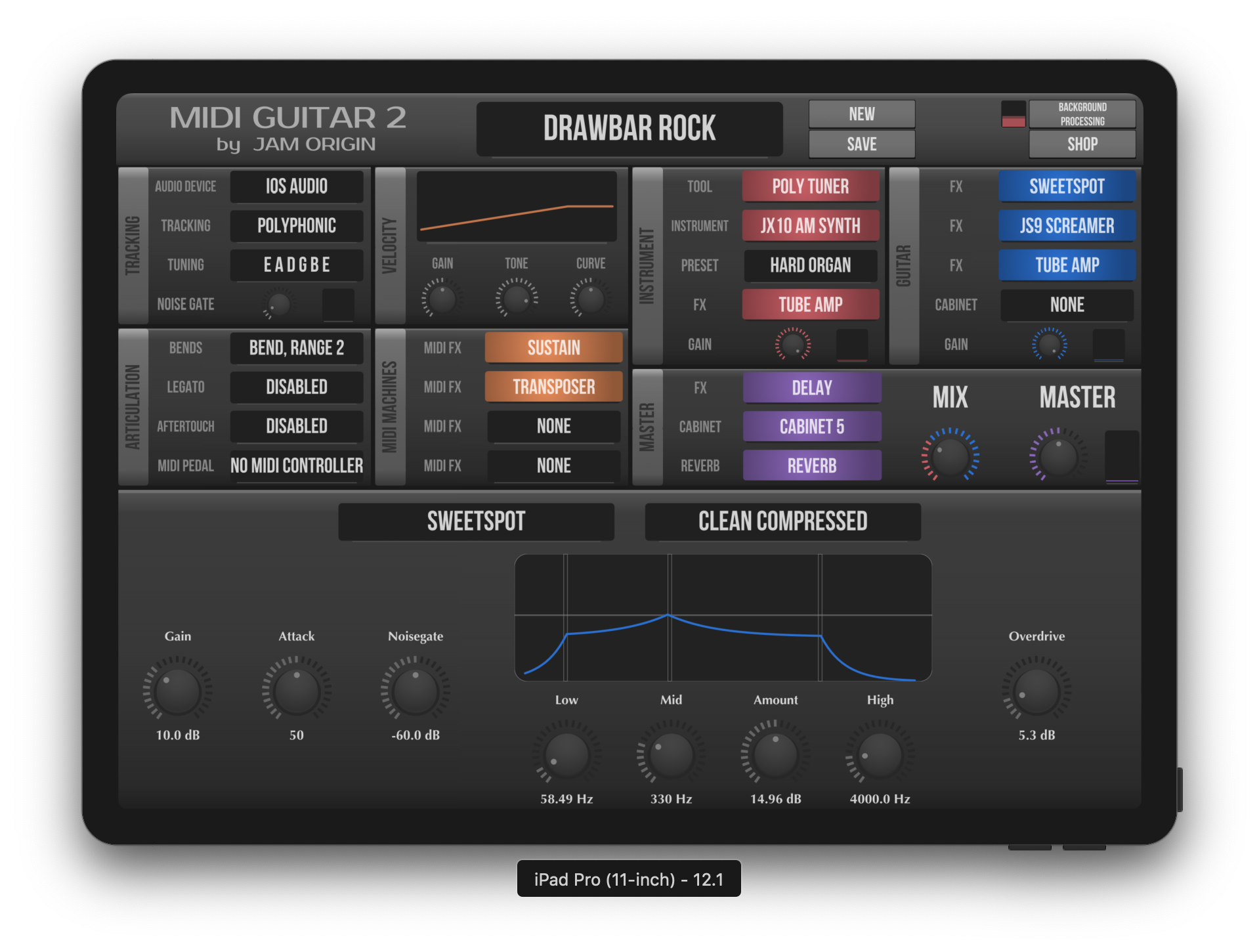Open the Audio Device selector showing IOS AUDIO
The height and width of the screenshot is (952, 1259).
[297, 186]
